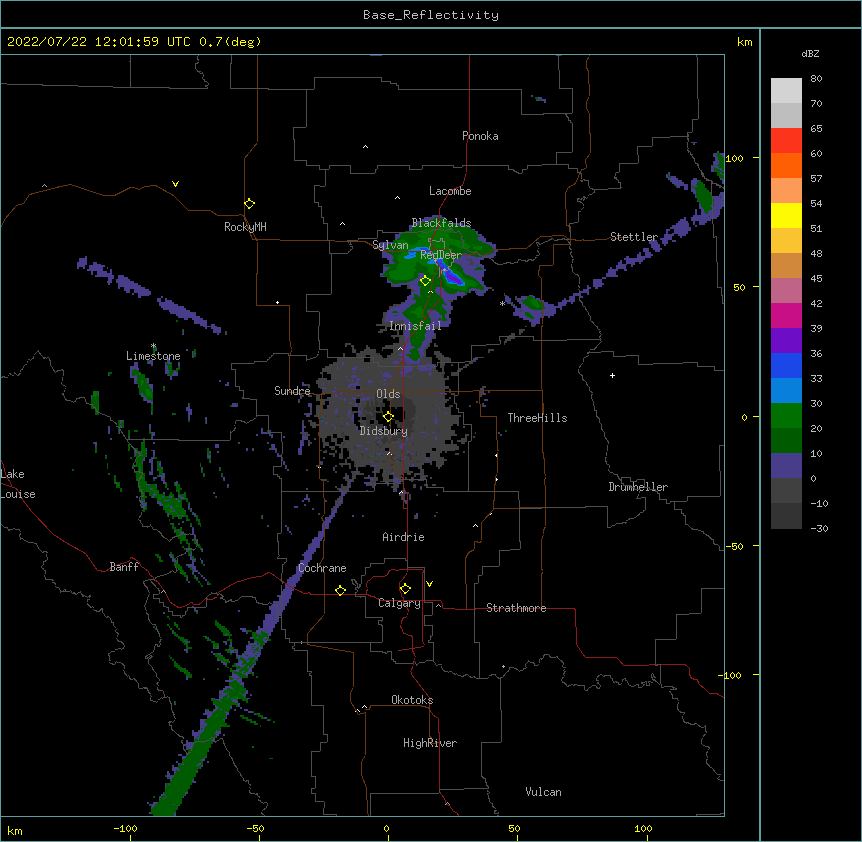This screenshot has height=842, width=862.
Task: Click the white plus marker west of Drumheller
Action: pos(612,375)
